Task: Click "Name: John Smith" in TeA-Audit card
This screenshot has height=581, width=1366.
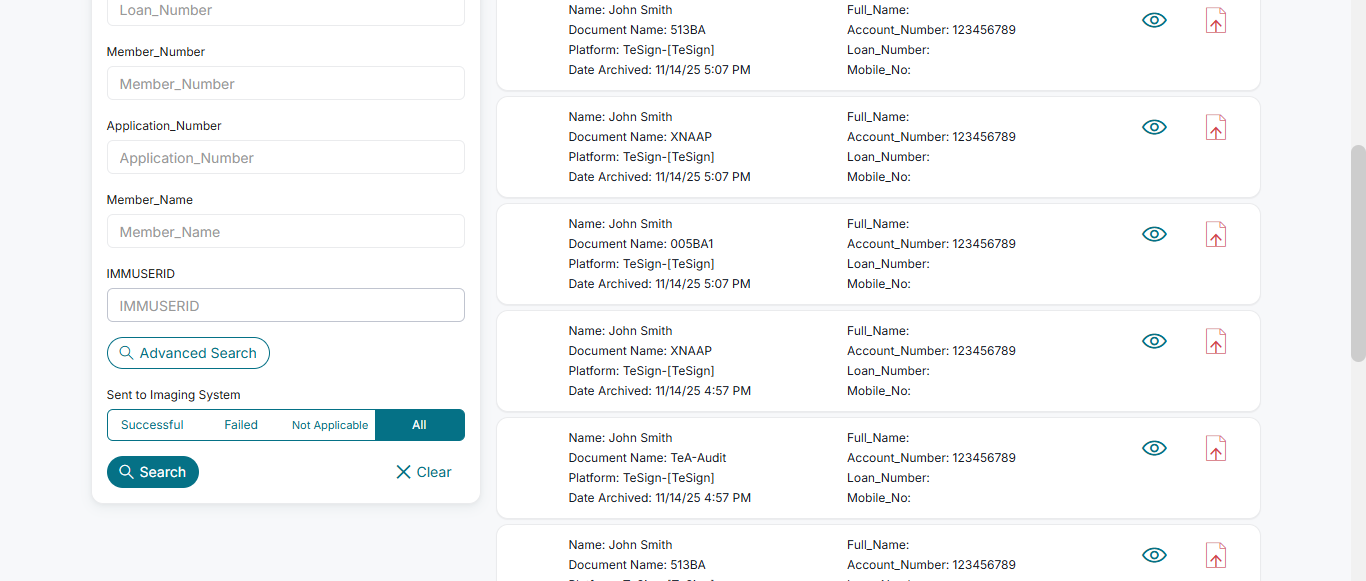Action: tap(621, 438)
